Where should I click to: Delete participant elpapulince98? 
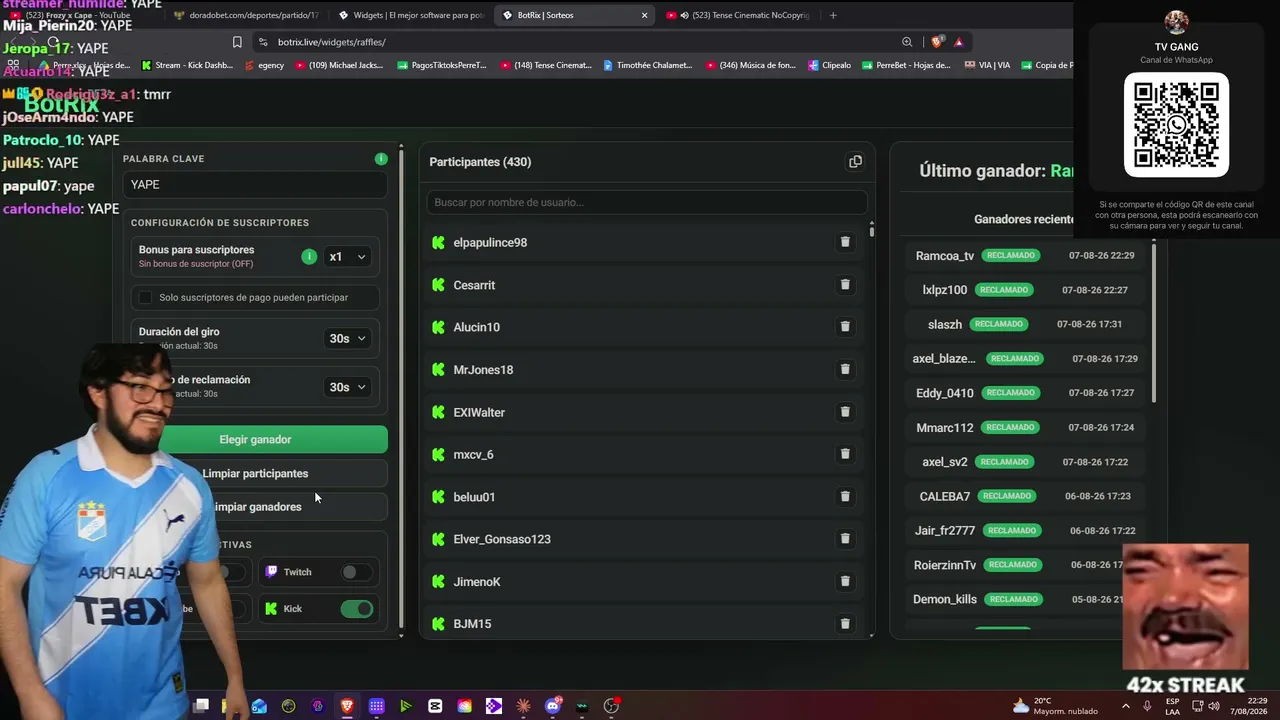[x=845, y=242]
